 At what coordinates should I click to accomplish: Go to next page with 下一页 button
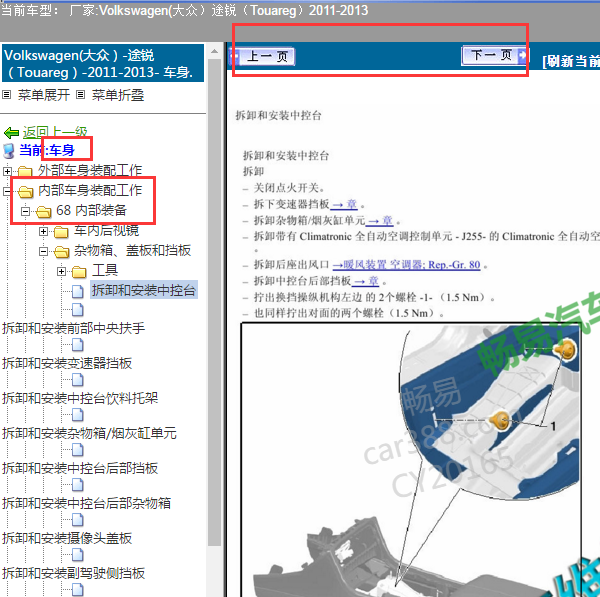pos(494,56)
